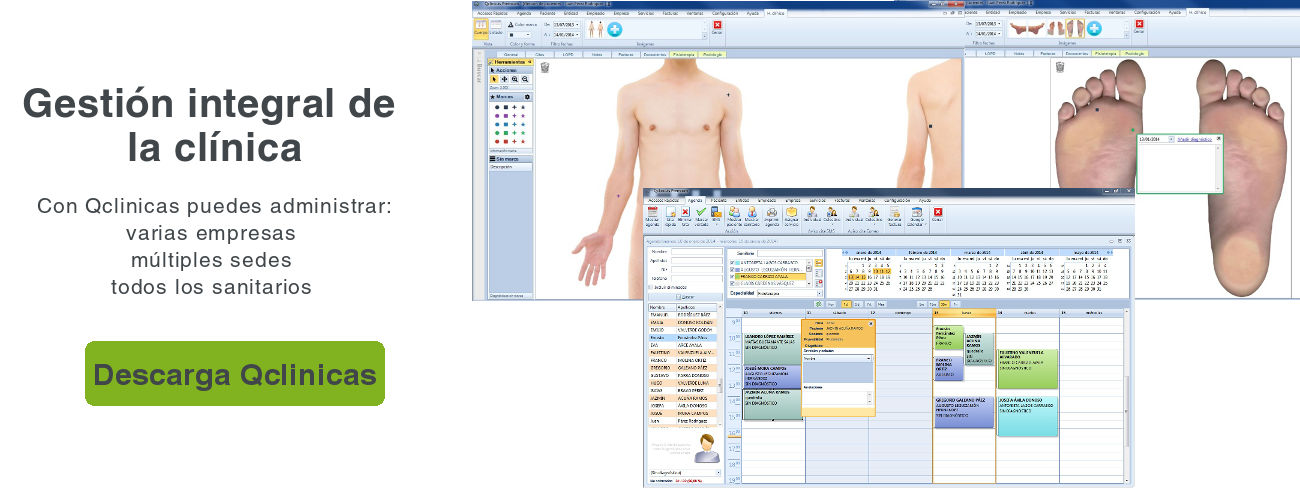Click the trash bin icon above the torso
The height and width of the screenshot is (500, 1300).
pos(545,67)
